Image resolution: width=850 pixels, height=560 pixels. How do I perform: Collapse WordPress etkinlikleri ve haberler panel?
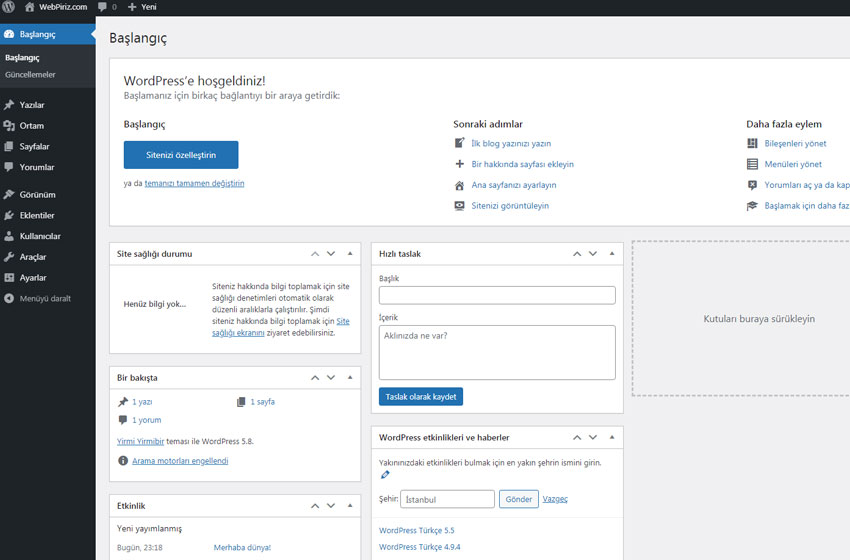click(612, 437)
